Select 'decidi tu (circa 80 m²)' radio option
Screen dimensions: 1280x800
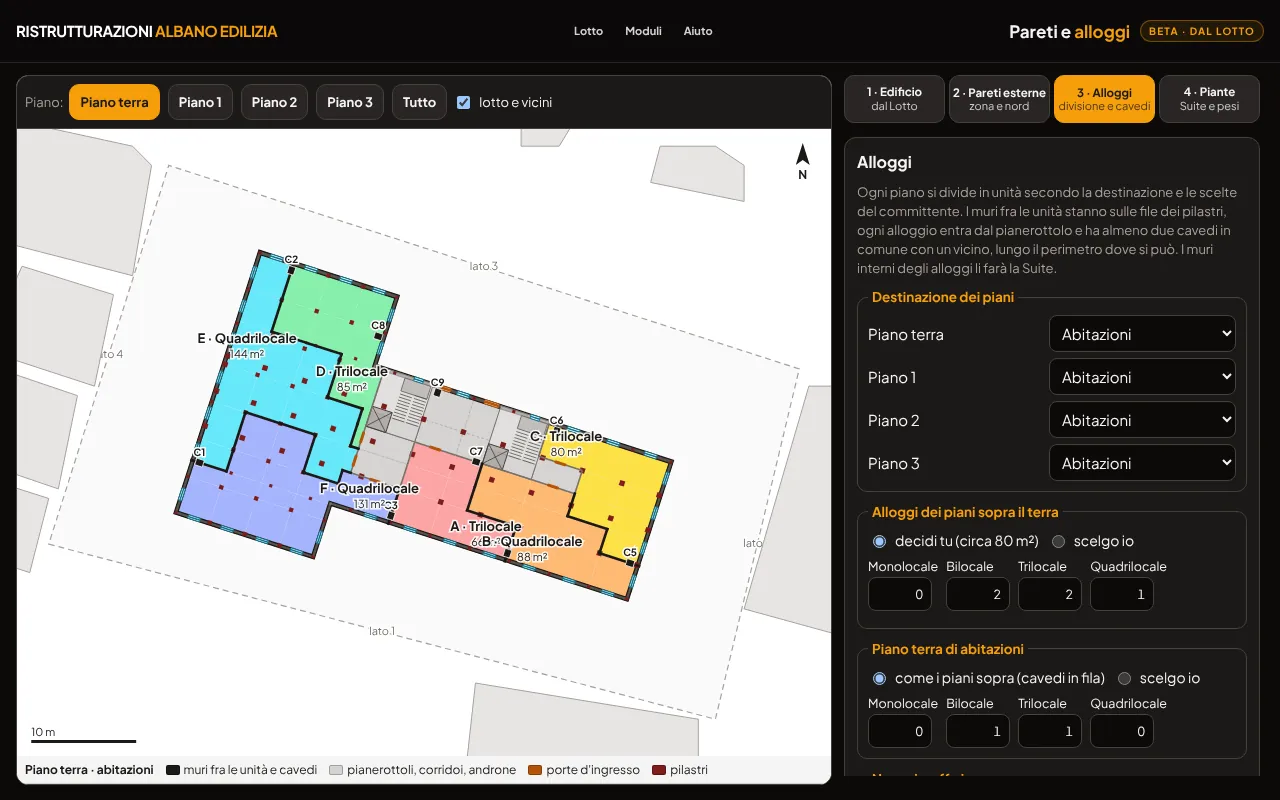[880, 541]
